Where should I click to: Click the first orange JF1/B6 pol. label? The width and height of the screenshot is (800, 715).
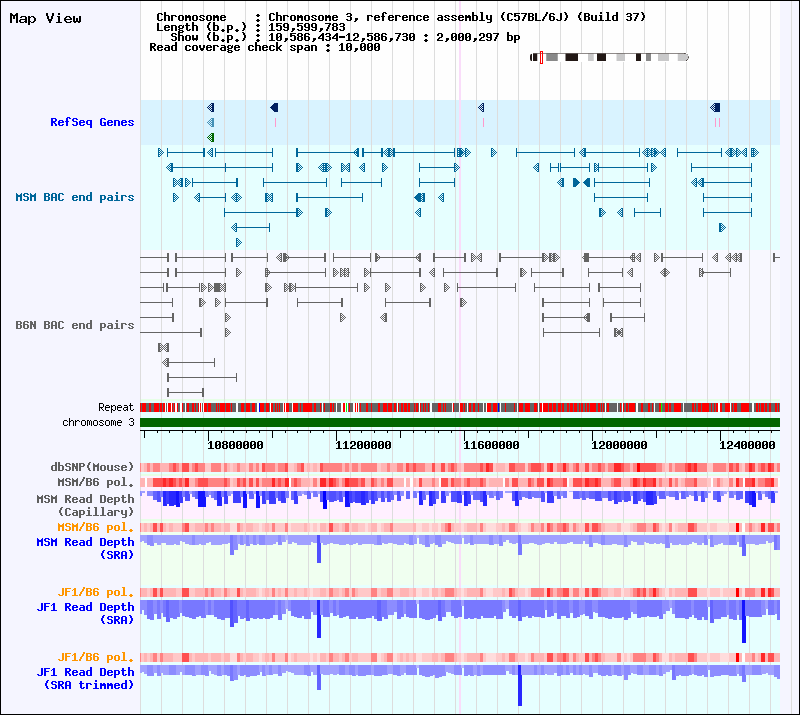point(95,592)
